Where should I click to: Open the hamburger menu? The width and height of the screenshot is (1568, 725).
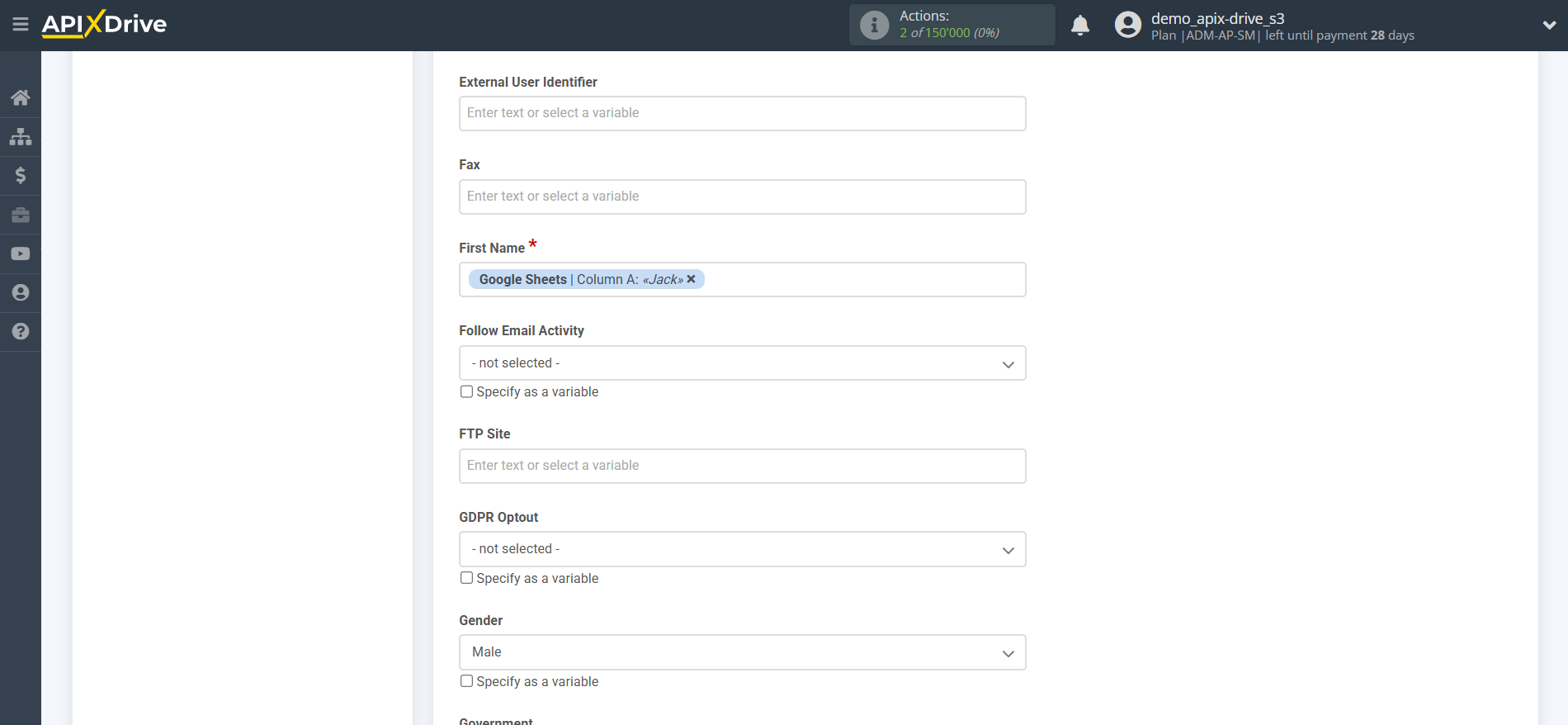pyautogui.click(x=21, y=25)
